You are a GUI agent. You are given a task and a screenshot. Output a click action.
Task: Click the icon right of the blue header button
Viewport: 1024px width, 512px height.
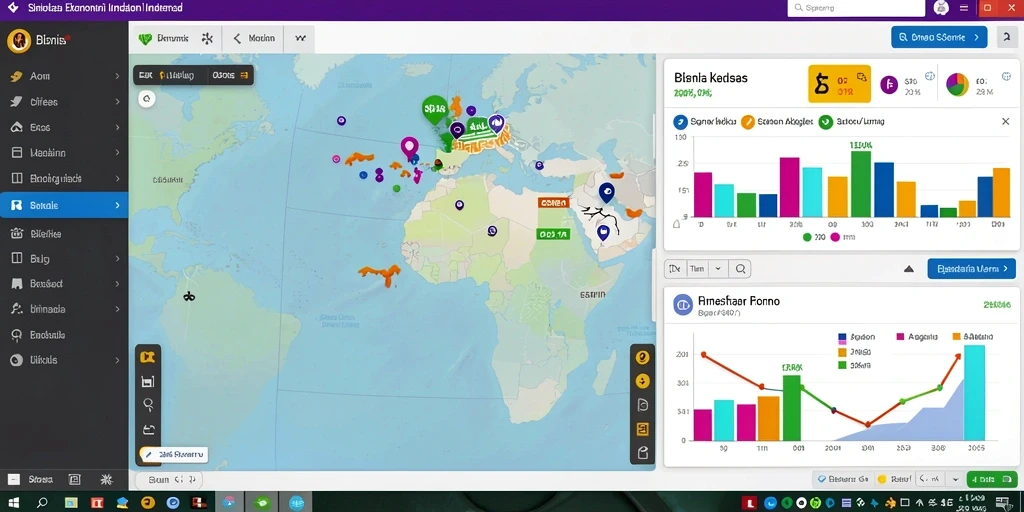1008,38
